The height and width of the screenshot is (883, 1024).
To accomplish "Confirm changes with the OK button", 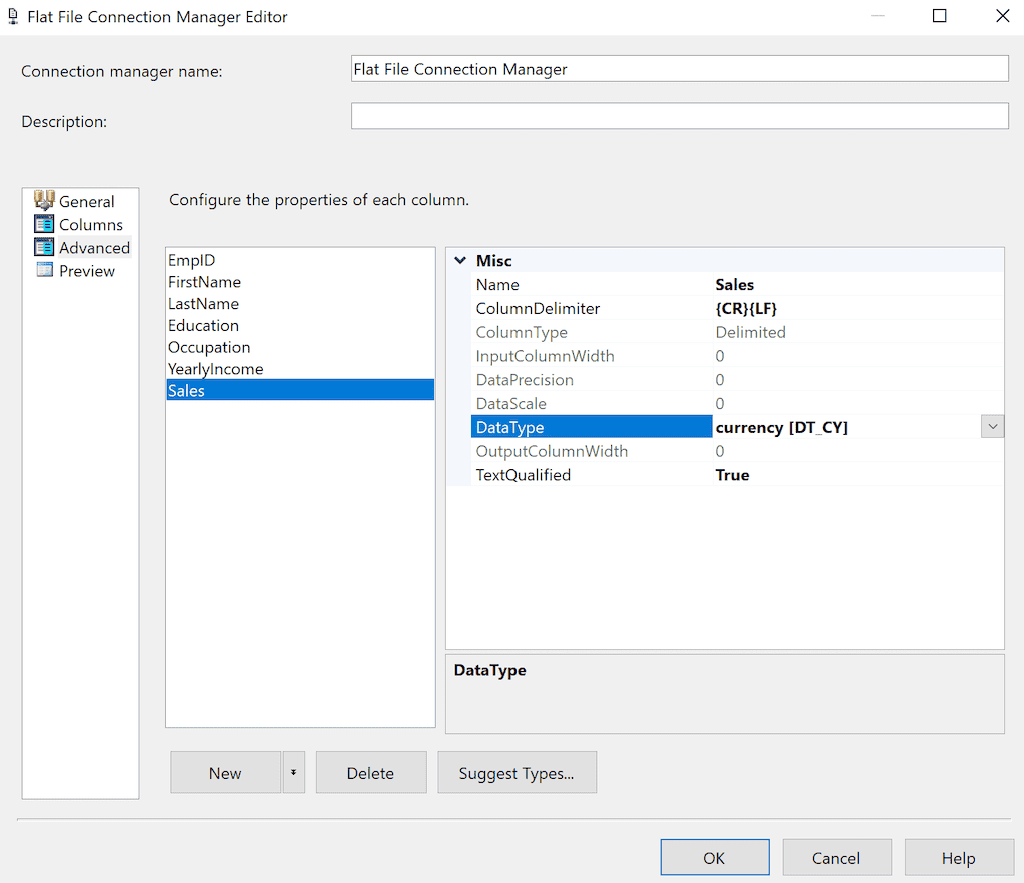I will click(714, 856).
